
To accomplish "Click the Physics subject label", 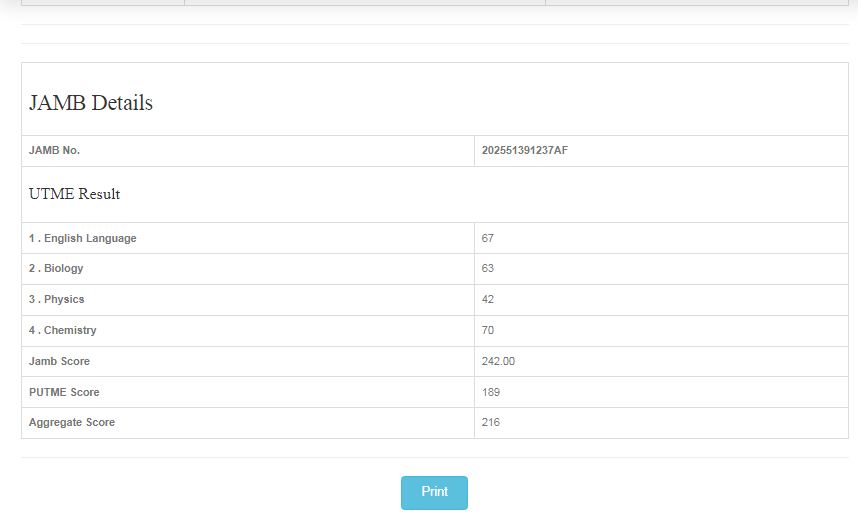I will [x=57, y=300].
